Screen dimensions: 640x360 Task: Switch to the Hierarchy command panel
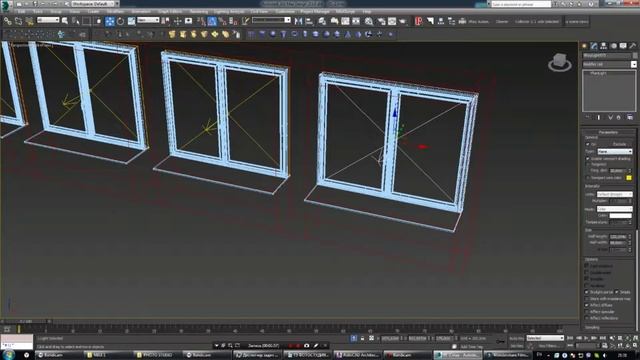[604, 46]
